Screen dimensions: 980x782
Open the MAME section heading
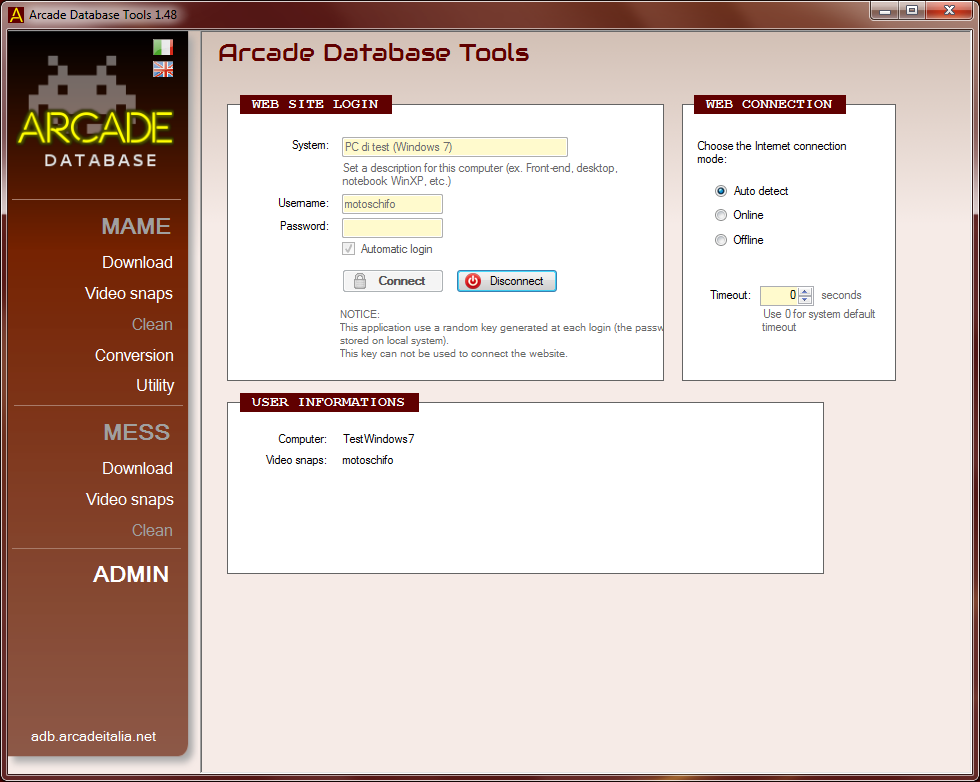[x=136, y=226]
